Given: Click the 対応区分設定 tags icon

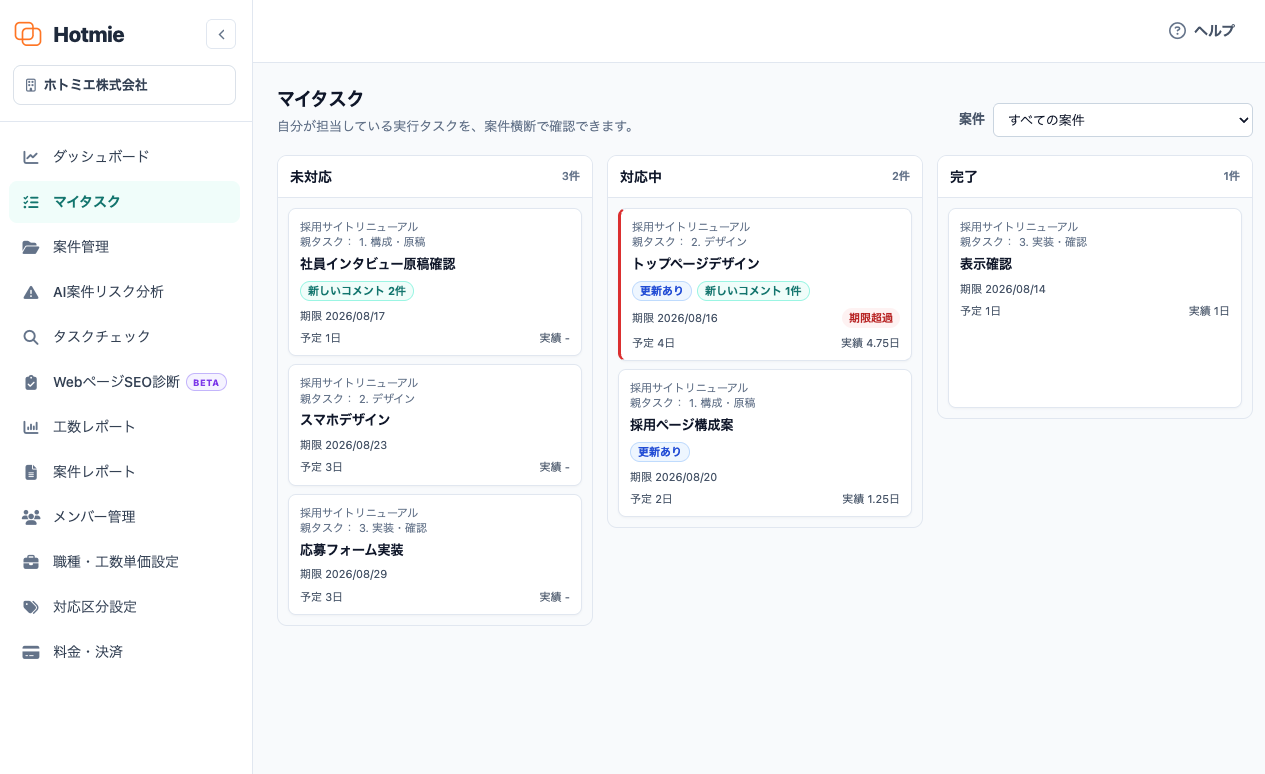Looking at the screenshot, I should [x=31, y=607].
